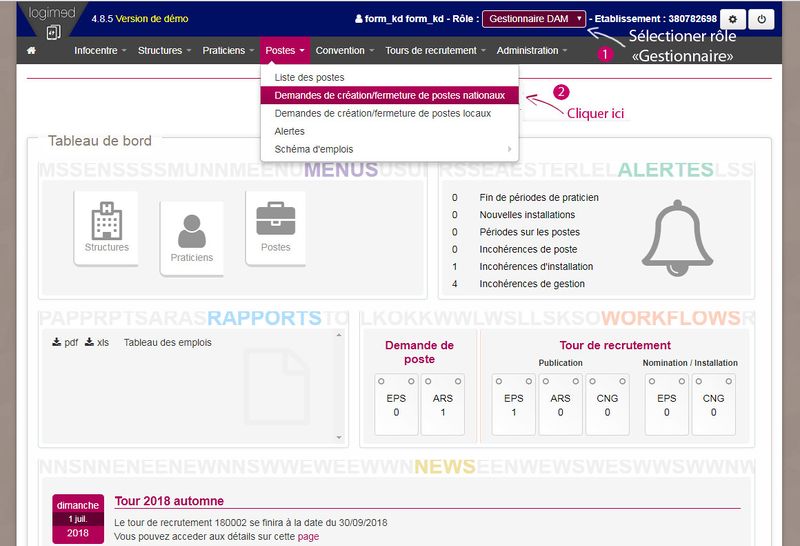The width and height of the screenshot is (800, 546).
Task: Click Incohérences de poste alert
Action: point(528,250)
